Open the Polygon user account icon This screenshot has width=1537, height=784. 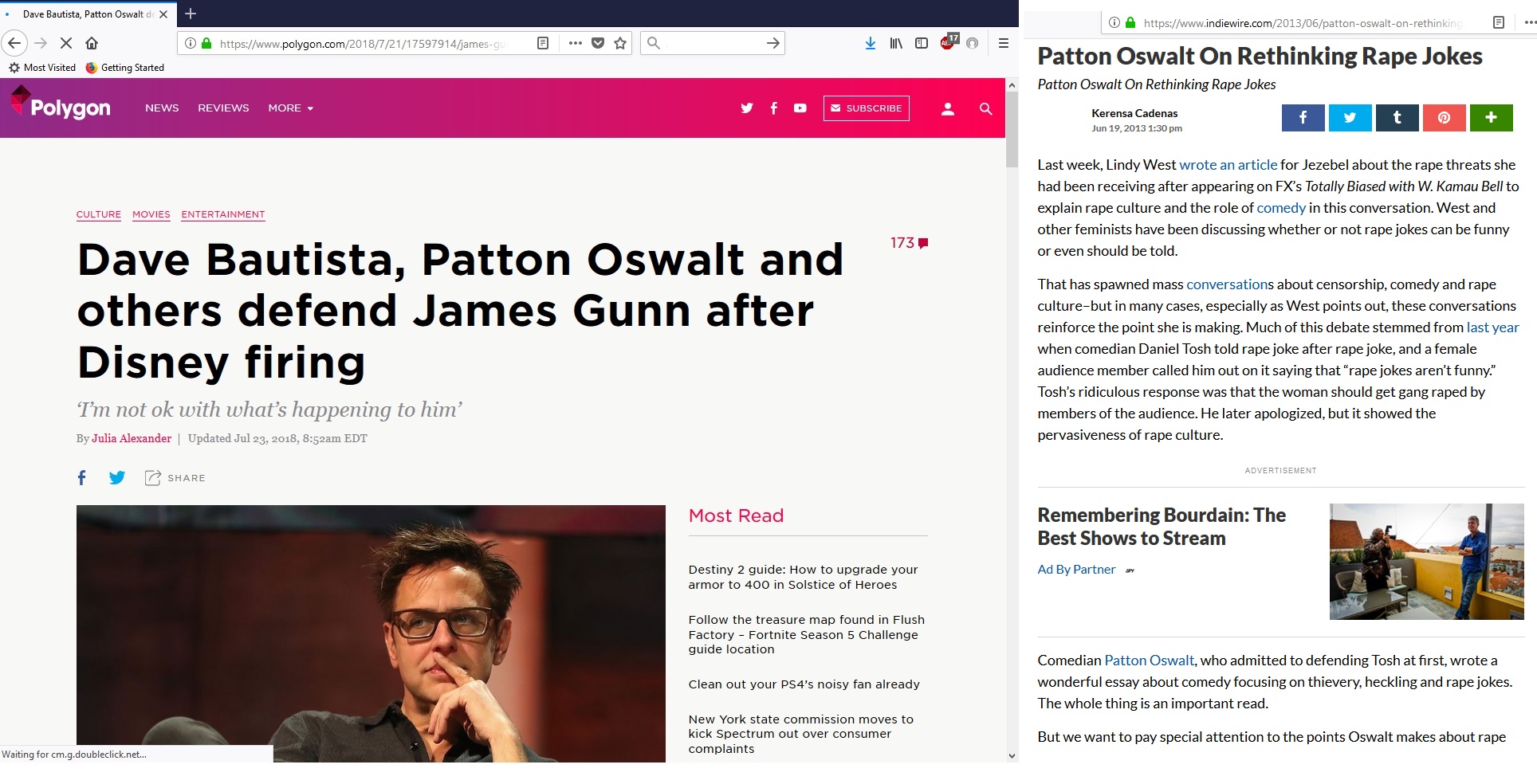(947, 108)
